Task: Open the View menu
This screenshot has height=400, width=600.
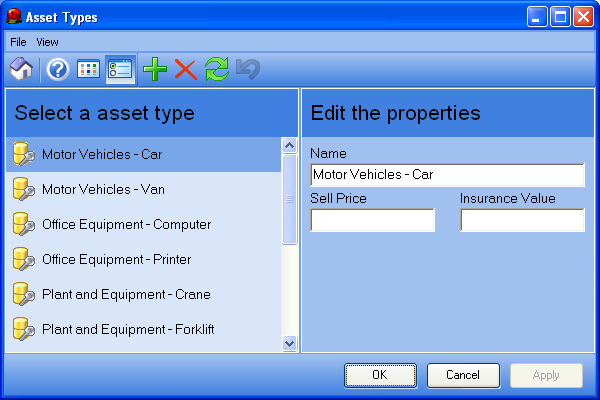Action: tap(47, 42)
